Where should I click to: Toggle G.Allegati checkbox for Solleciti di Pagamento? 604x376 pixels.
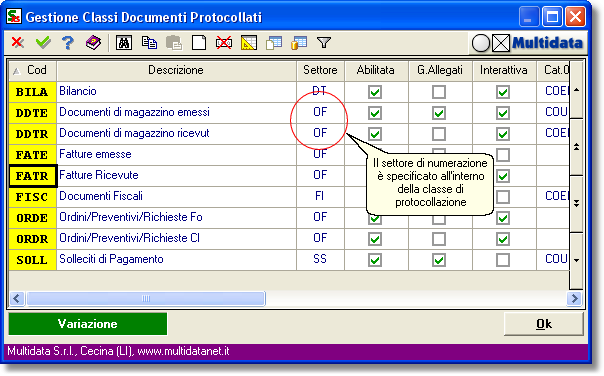(439, 260)
